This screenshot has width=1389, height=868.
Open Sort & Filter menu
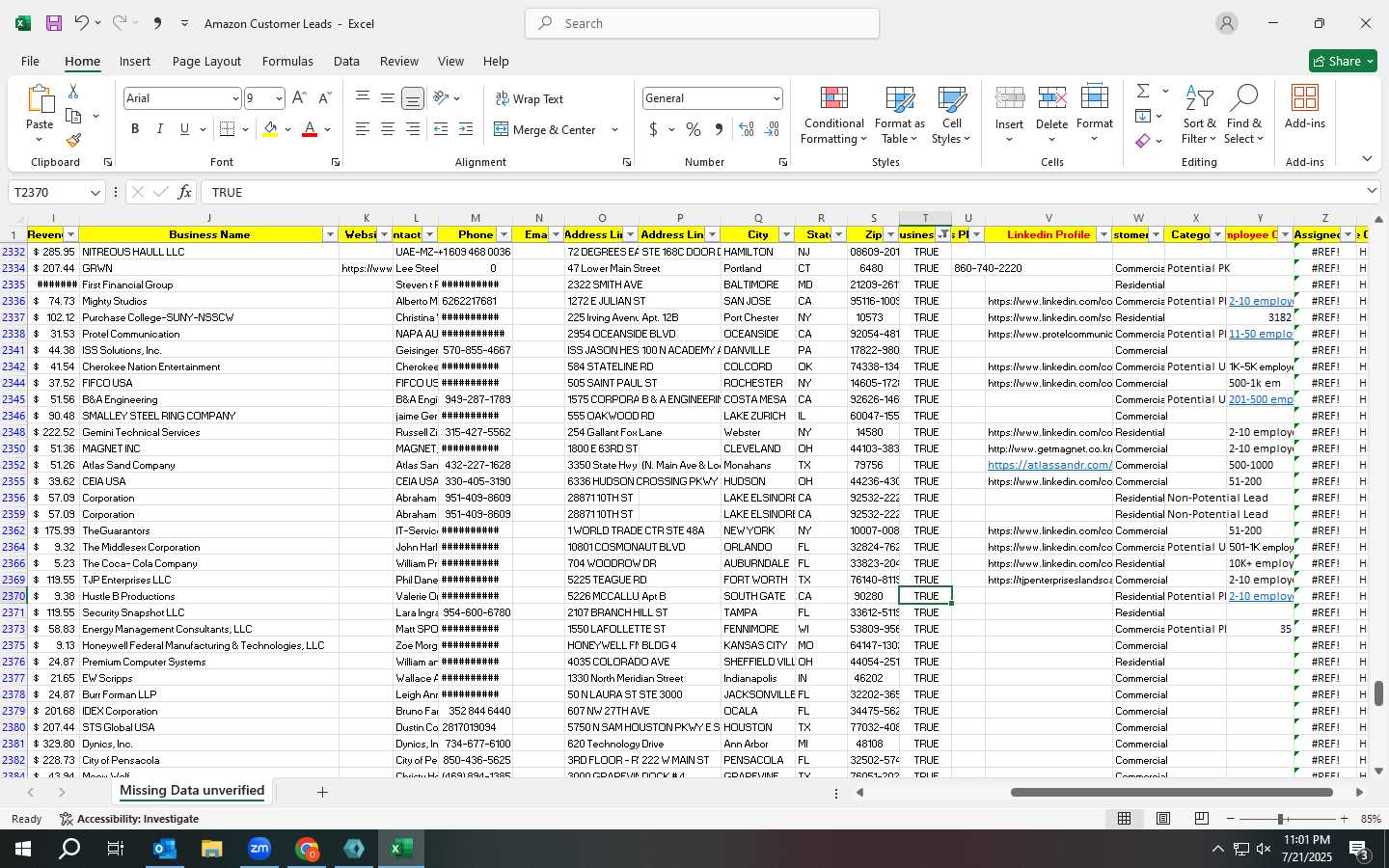1199,116
